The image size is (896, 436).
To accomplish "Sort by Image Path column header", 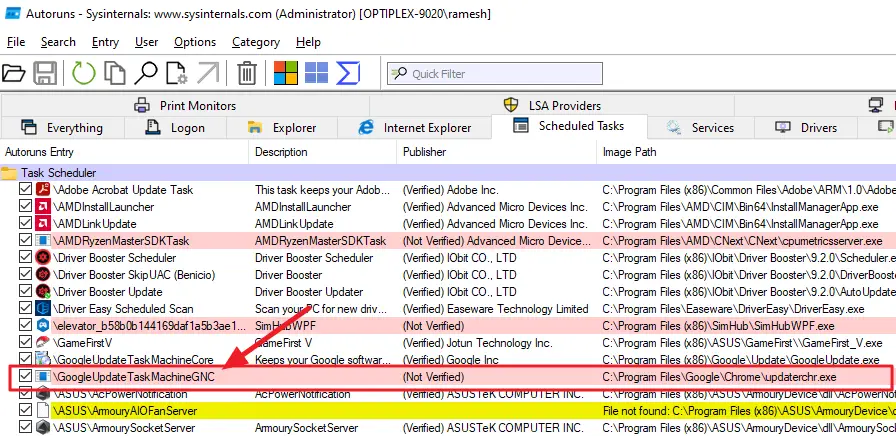I will pos(746,152).
